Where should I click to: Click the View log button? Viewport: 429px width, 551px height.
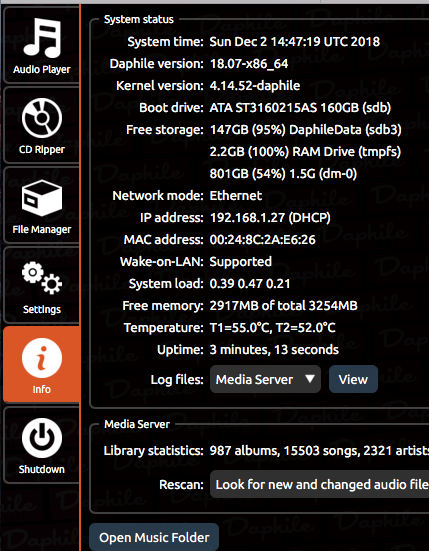(353, 379)
